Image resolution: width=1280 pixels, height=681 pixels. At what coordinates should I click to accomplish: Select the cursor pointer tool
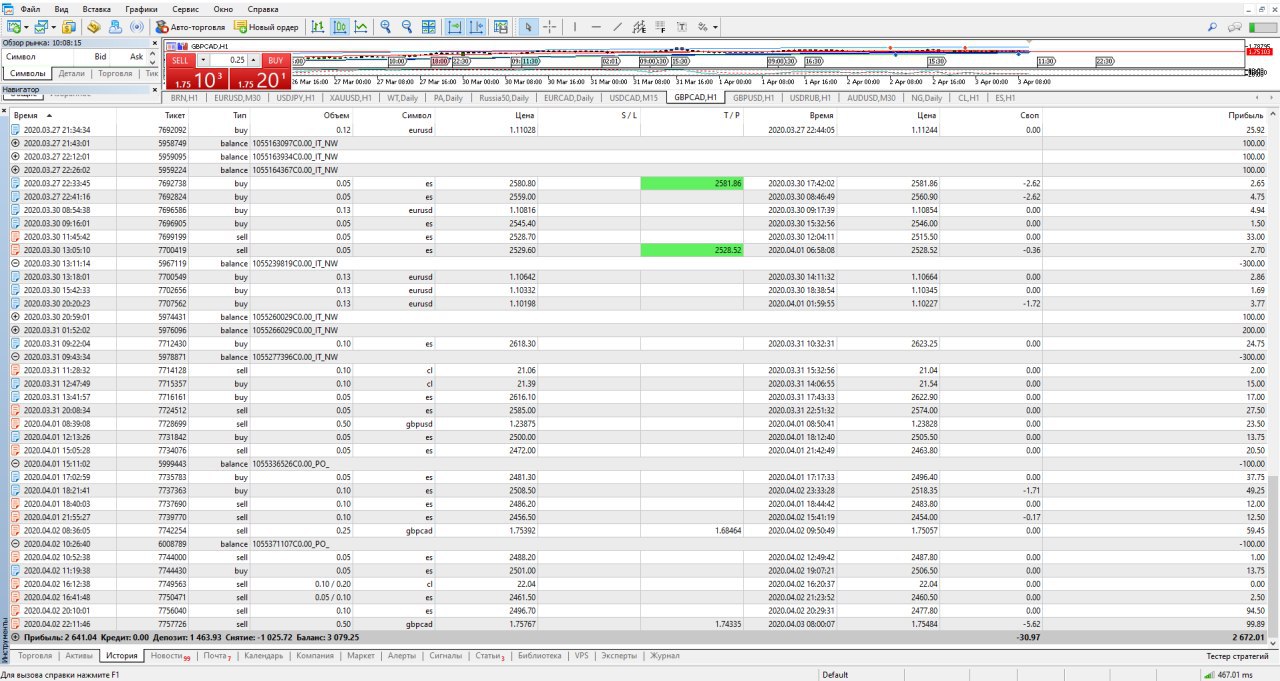[x=529, y=27]
